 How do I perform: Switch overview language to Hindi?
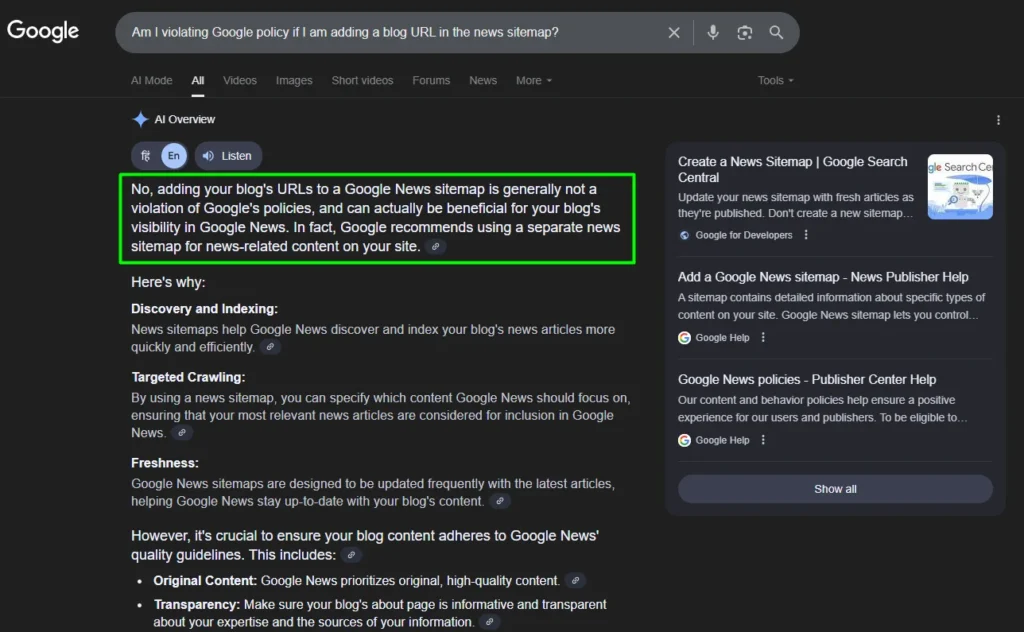[146, 156]
